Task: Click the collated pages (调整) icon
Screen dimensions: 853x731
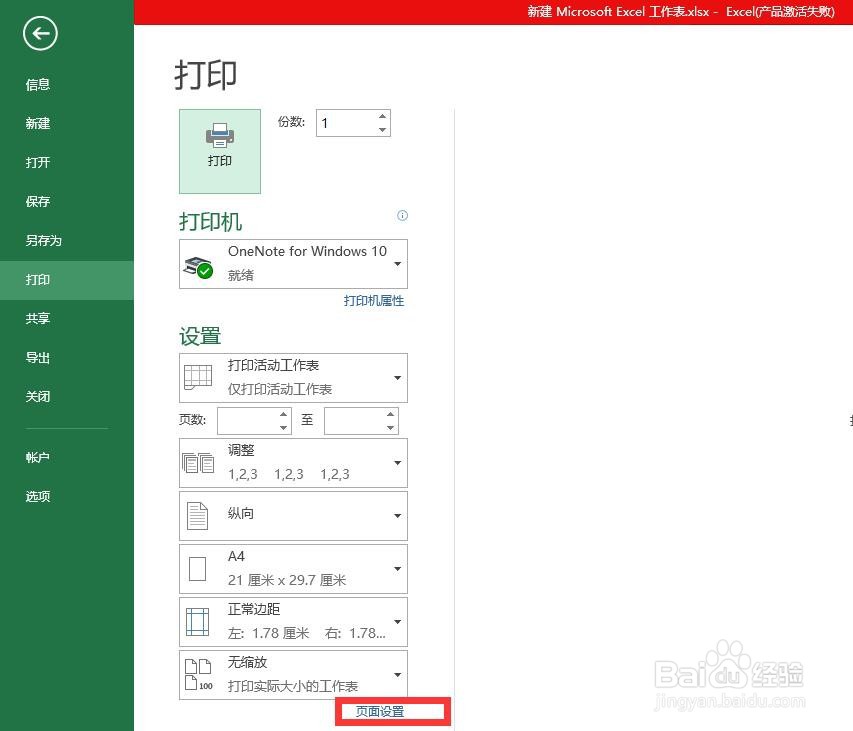Action: pos(199,462)
